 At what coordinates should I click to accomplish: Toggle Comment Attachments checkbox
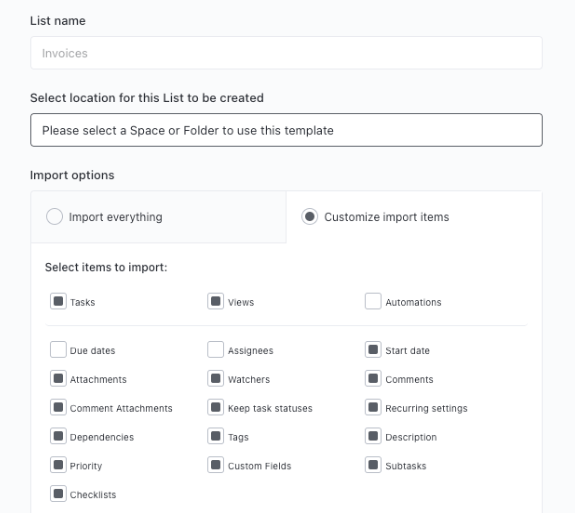[x=58, y=407]
